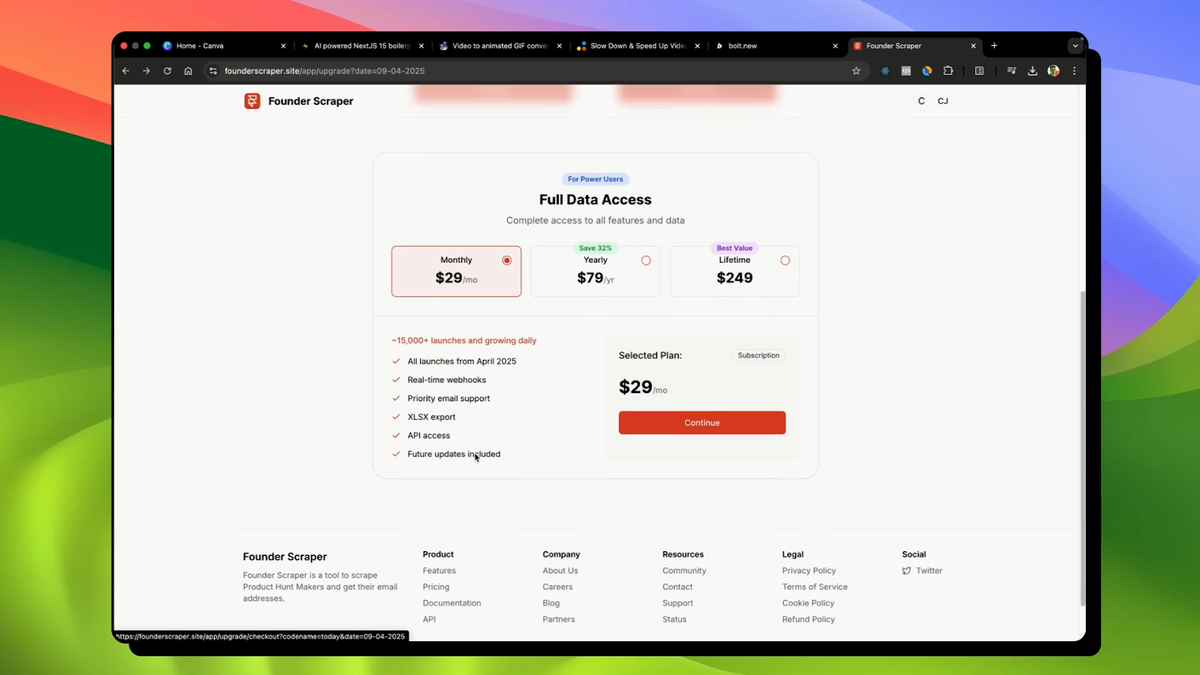Open the Chrome three-dot menu

pos(1074,71)
